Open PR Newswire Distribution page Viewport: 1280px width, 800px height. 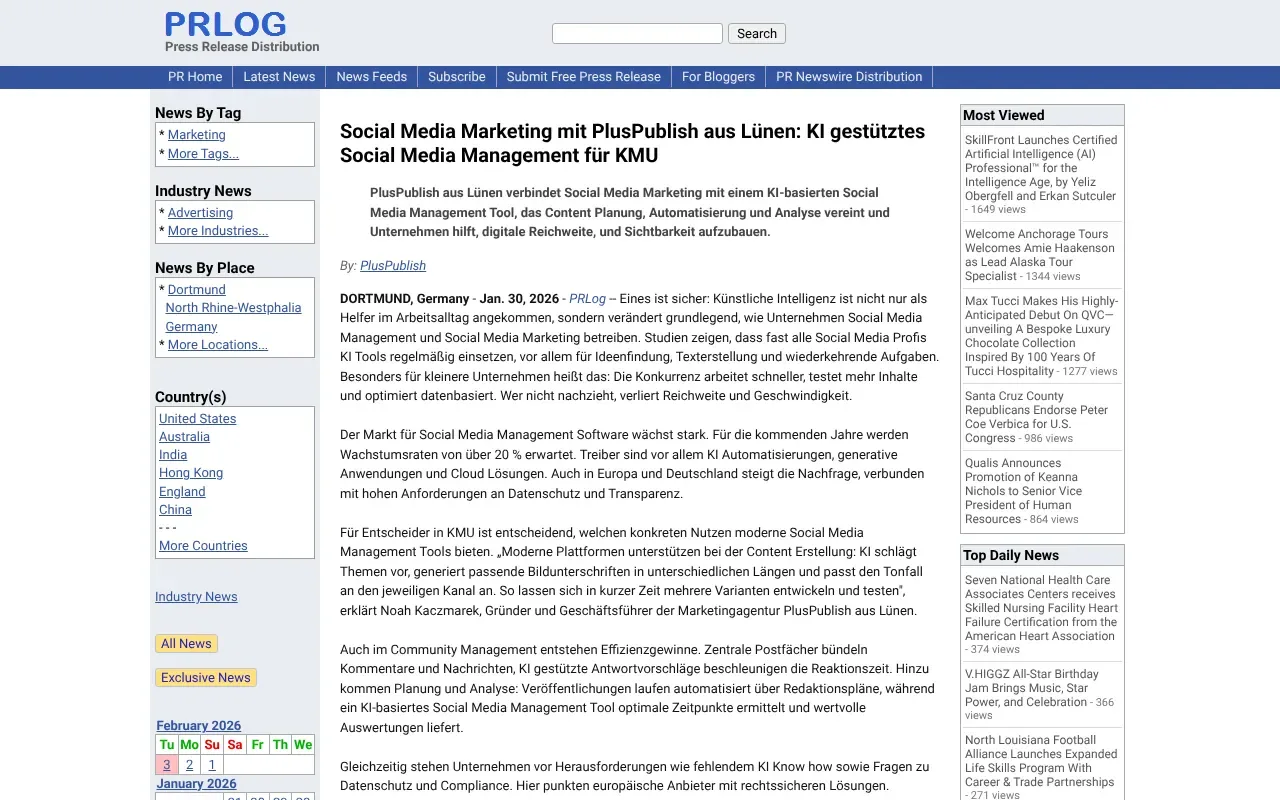click(849, 77)
